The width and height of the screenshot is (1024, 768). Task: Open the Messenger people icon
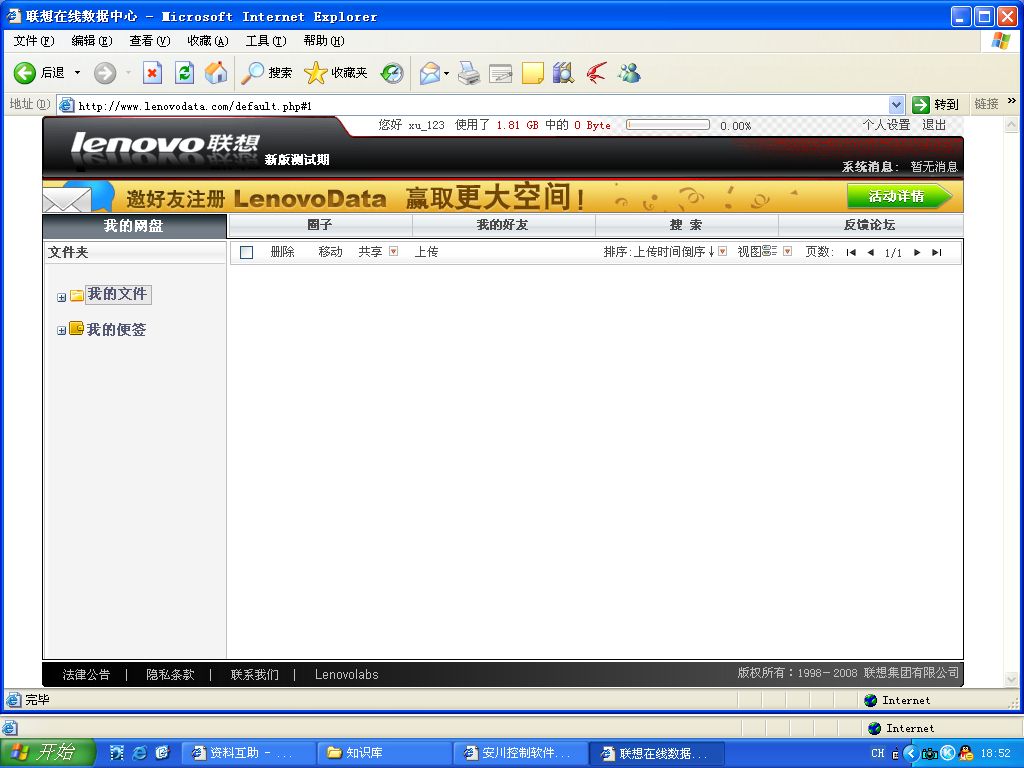629,73
